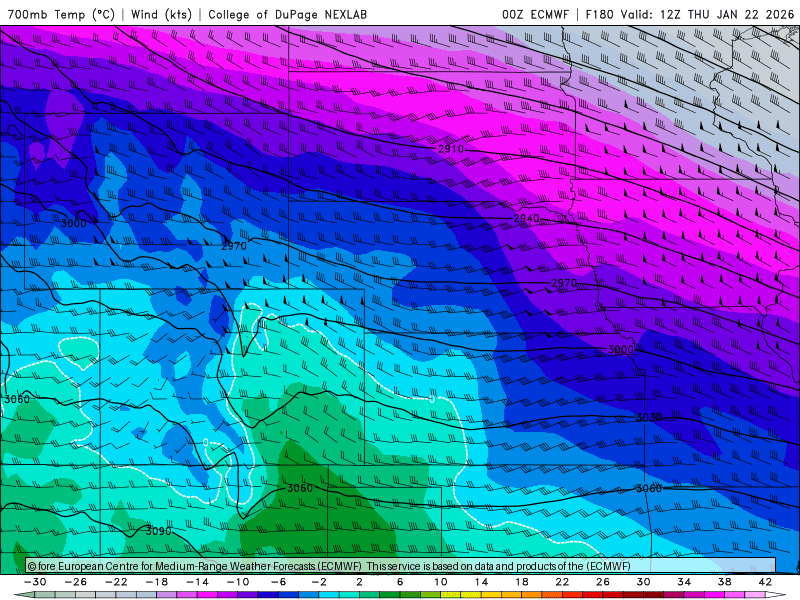Select the 18 temperature scale value
The width and height of the screenshot is (800, 600).
[521, 582]
